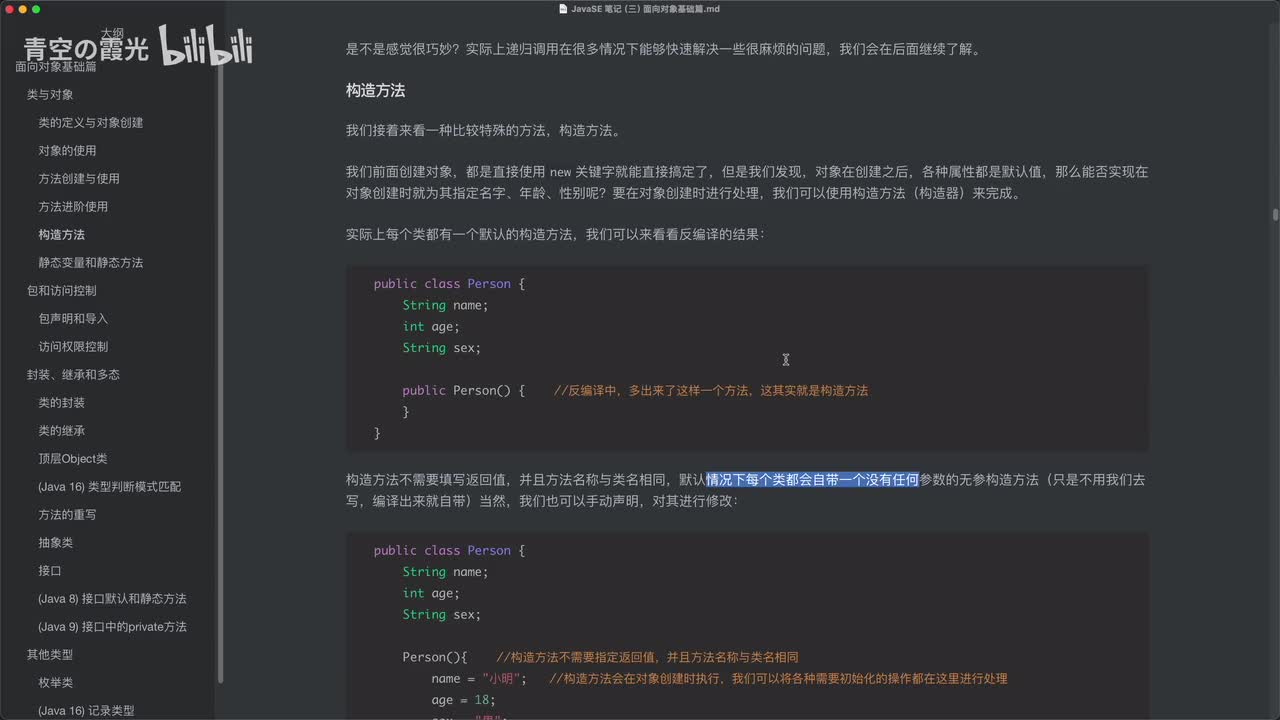Navigate to 方法进阶使用 outline item
The width and height of the screenshot is (1280, 720).
coord(73,207)
